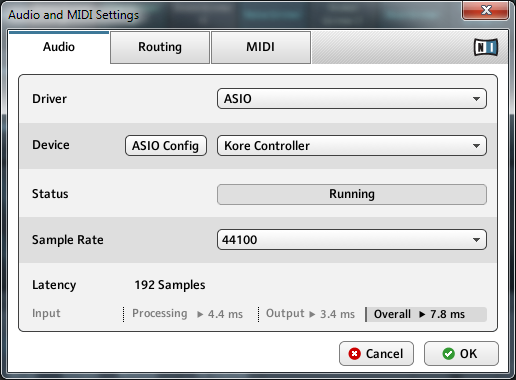Click the red X icon on Cancel
Viewport: 516px width, 380px height.
354,353
